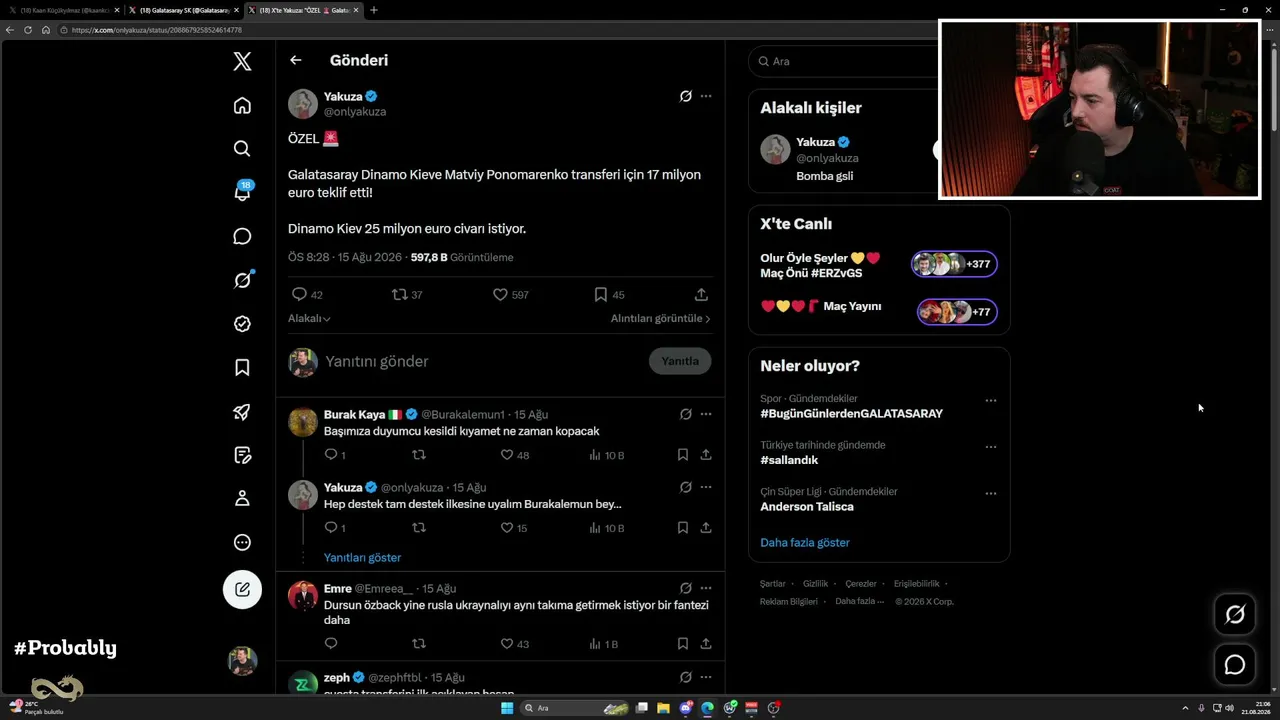Open Premium verified badge in sidebar
Screen dimensions: 1280x720
pos(242,324)
